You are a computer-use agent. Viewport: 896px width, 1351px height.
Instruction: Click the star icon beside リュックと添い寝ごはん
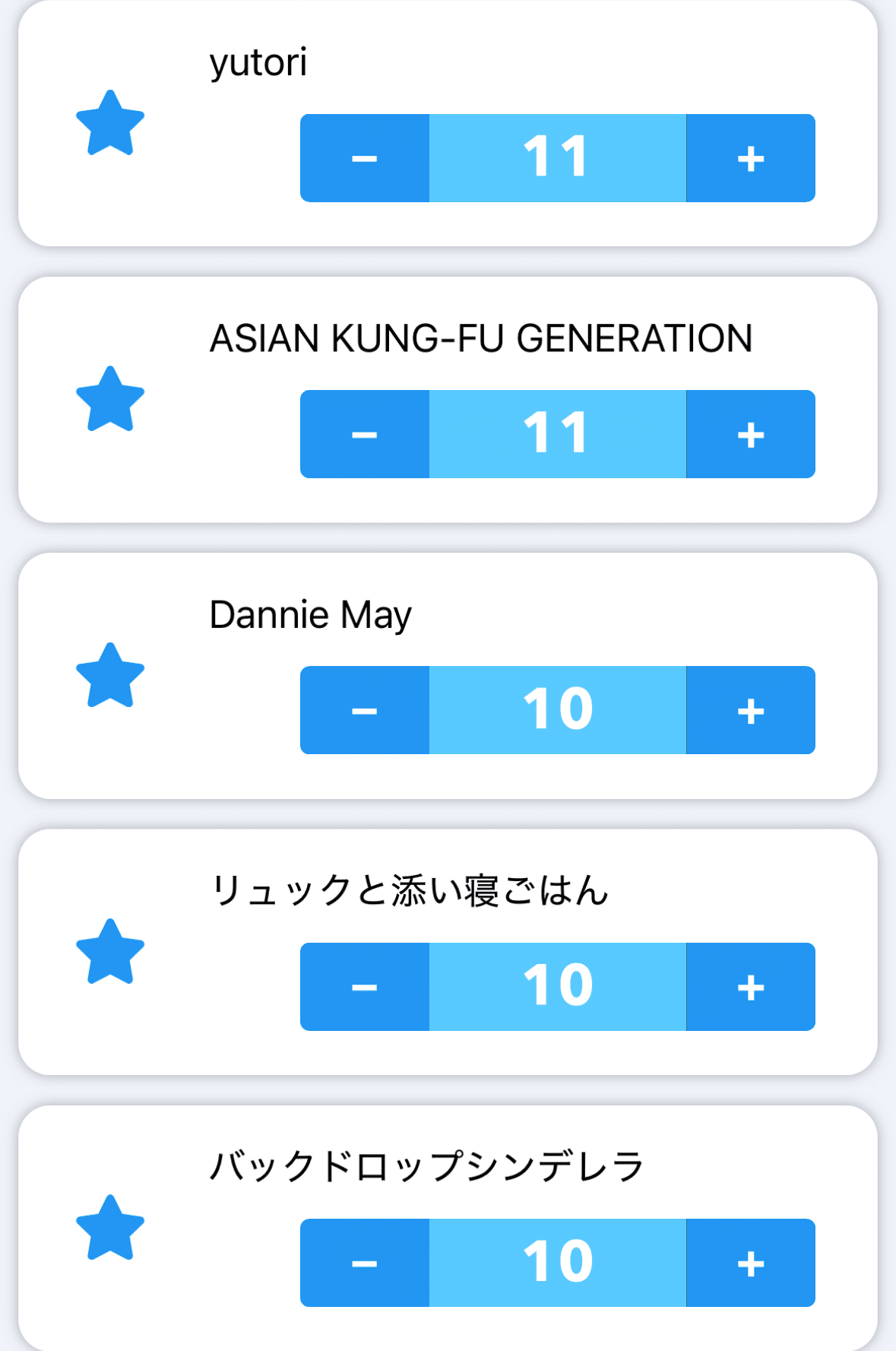coord(110,952)
